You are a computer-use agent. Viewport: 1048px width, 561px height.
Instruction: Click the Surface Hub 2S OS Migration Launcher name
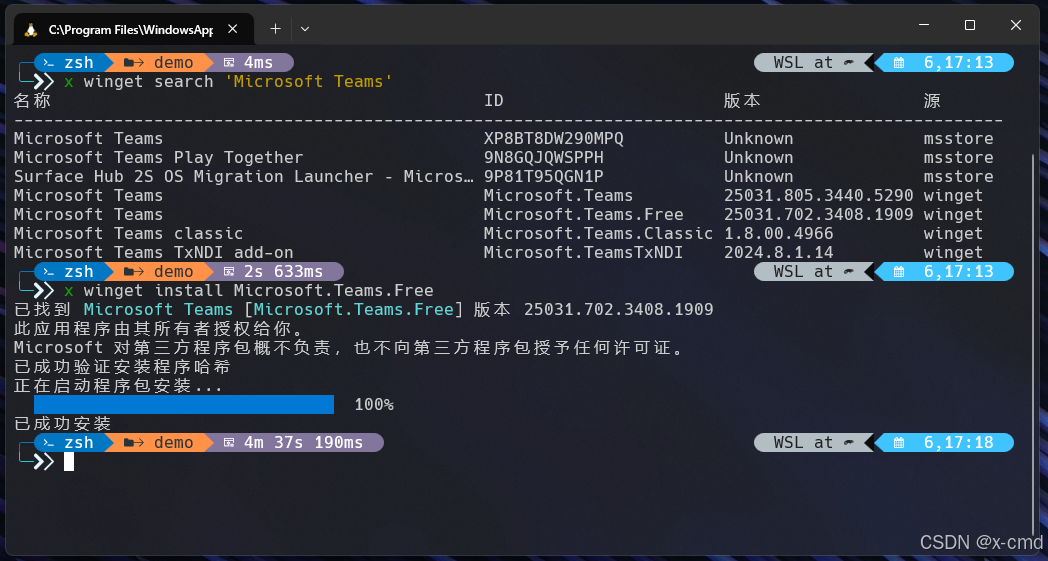(x=244, y=177)
